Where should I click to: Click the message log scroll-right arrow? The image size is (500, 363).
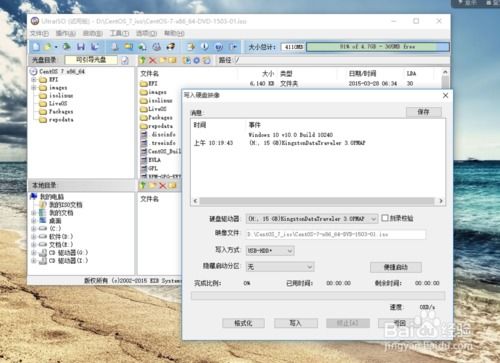click(441, 201)
